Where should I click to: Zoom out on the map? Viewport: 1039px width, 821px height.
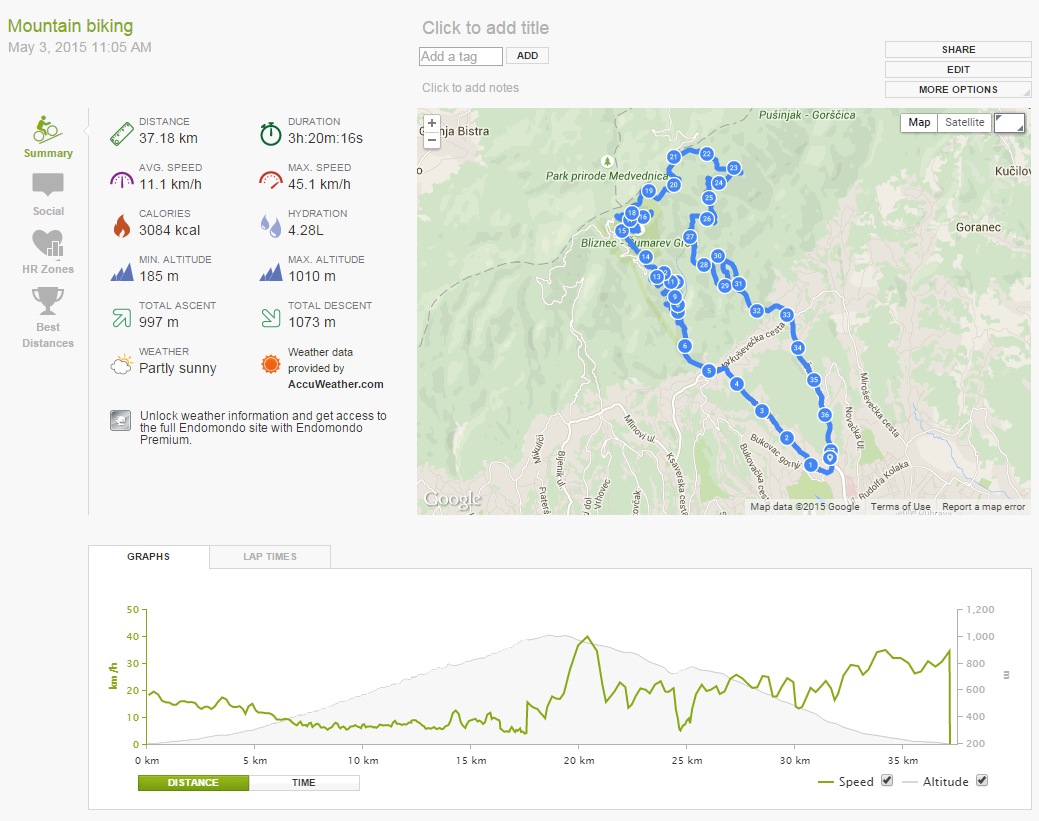point(432,140)
